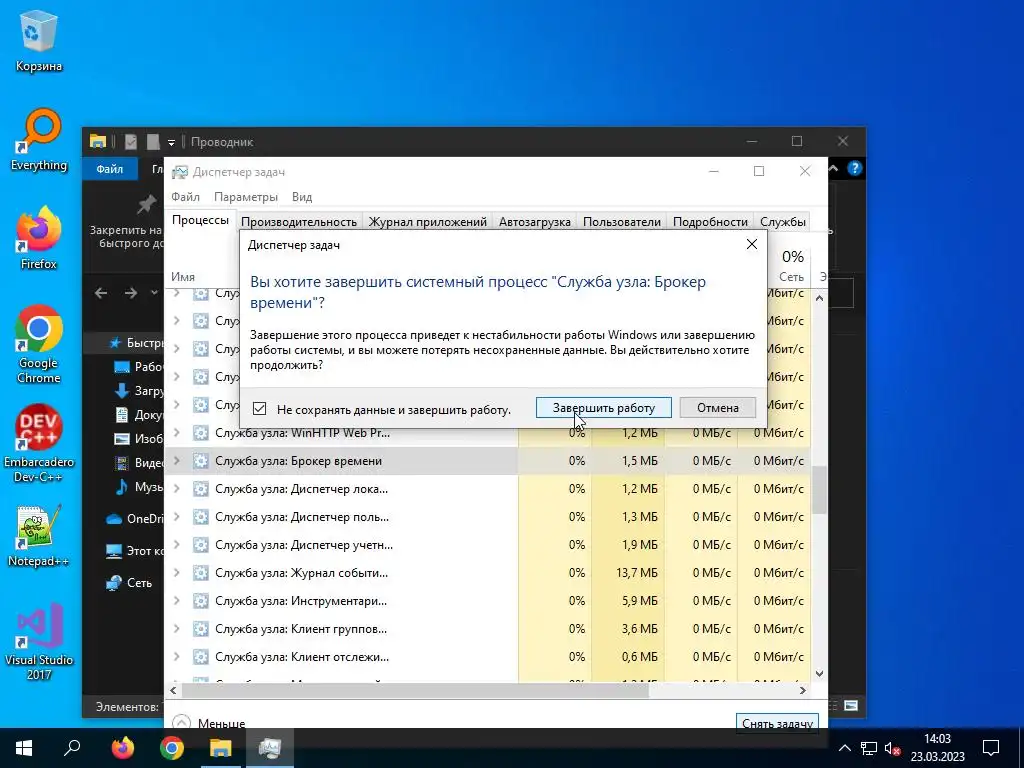Switch to the Пользователи tab

[622, 221]
